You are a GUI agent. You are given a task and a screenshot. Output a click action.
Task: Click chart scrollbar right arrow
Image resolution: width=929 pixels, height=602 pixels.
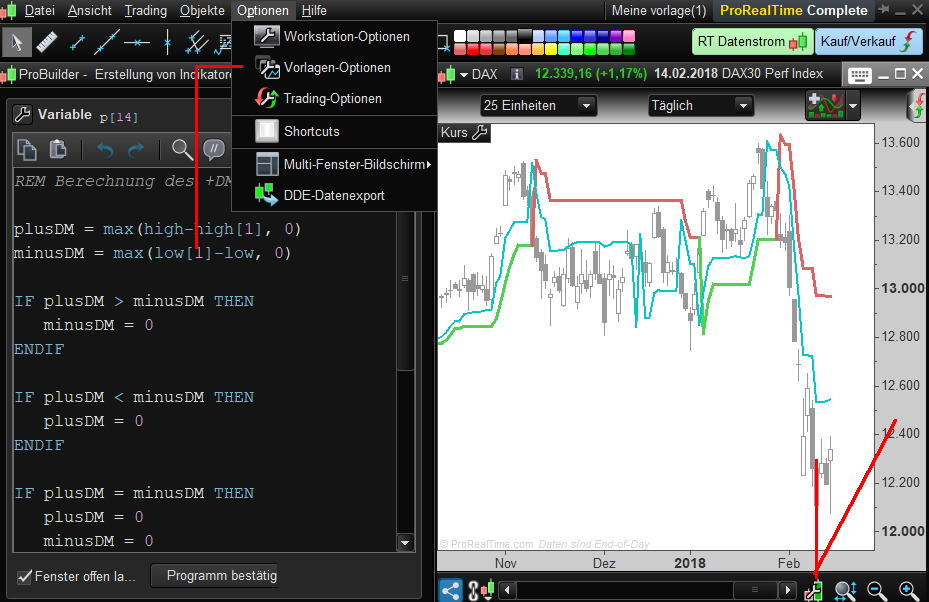point(787,590)
